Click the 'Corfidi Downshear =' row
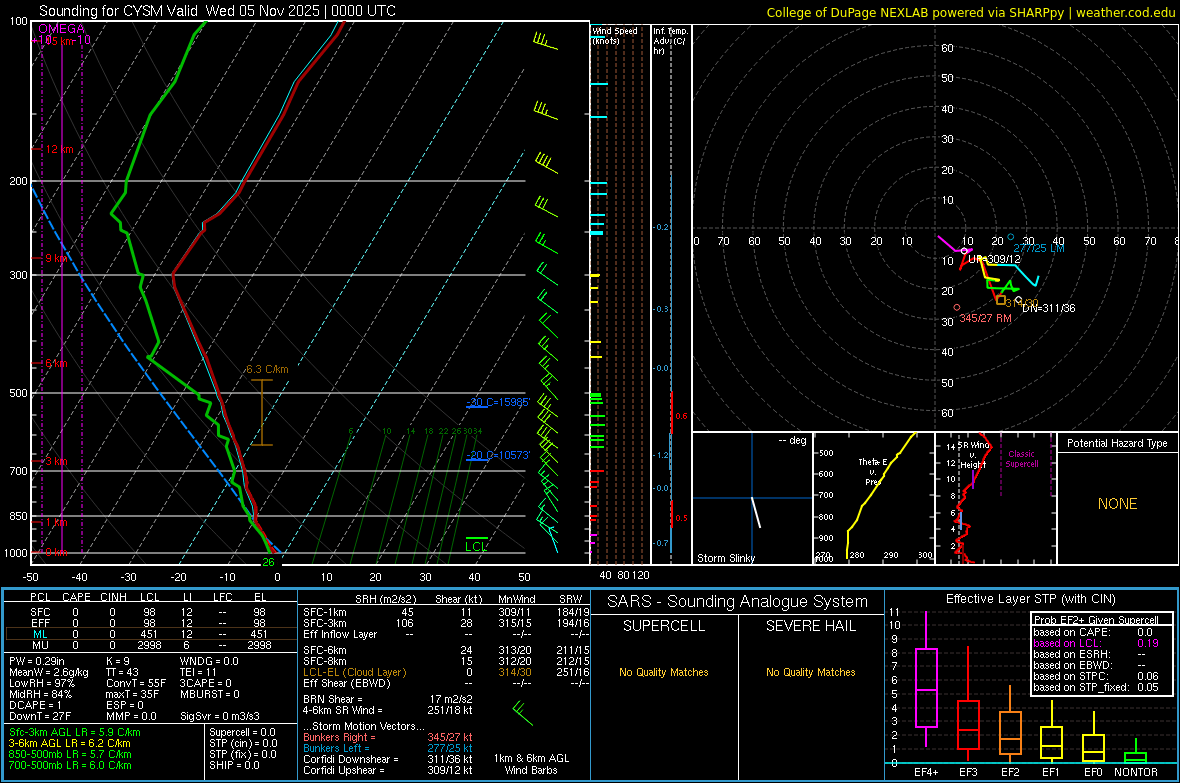Image resolution: width=1180 pixels, height=783 pixels. tap(388, 759)
